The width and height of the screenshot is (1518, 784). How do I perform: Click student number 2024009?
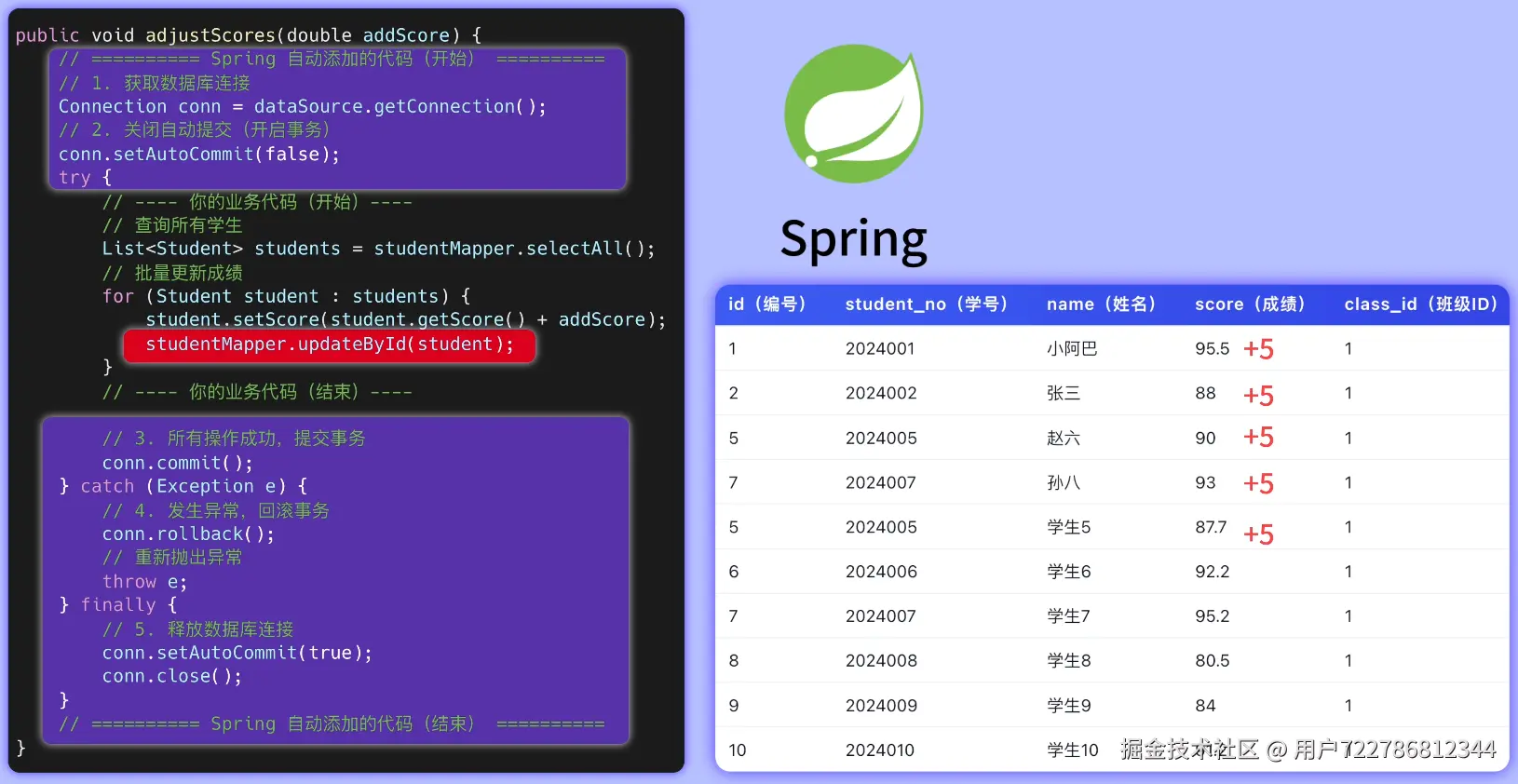click(881, 706)
